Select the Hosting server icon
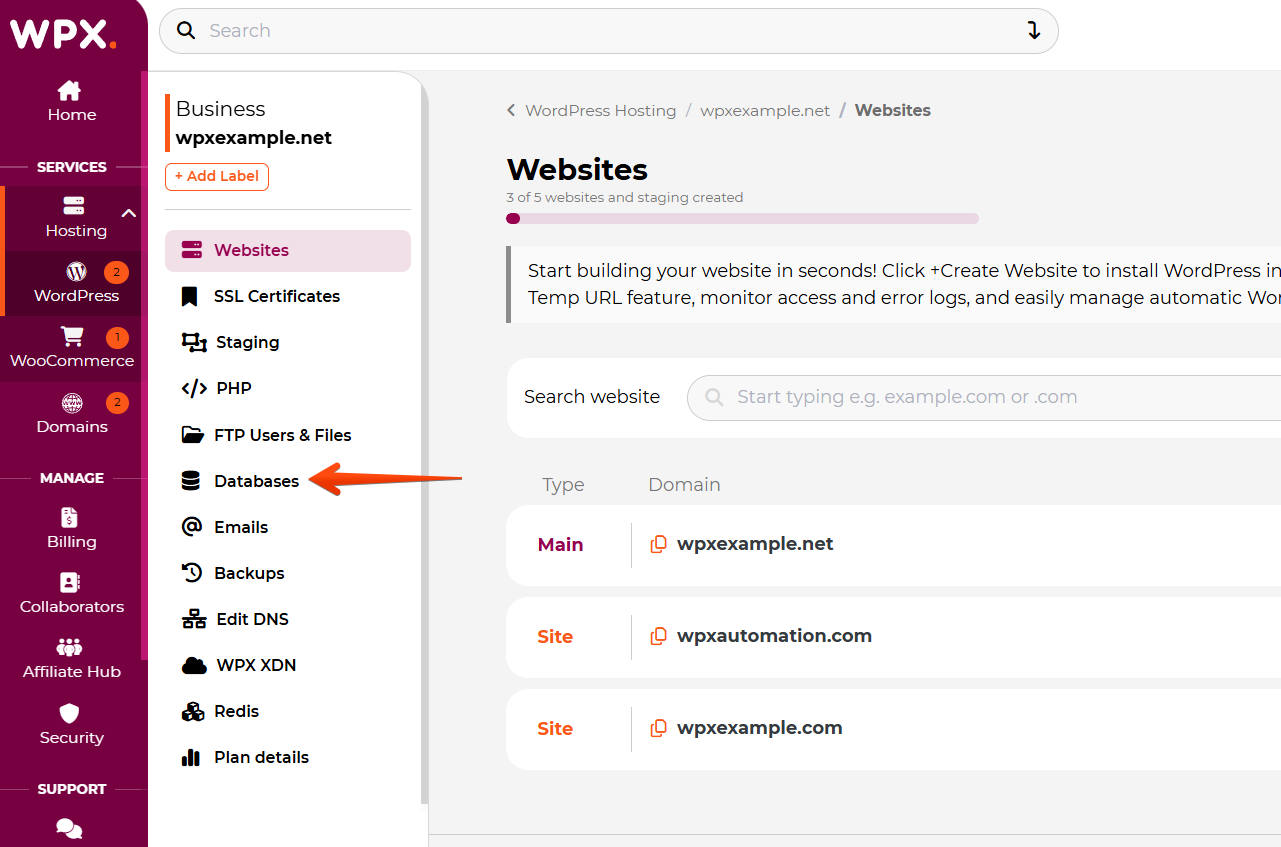Viewport: 1281px width, 847px height. click(x=74, y=206)
